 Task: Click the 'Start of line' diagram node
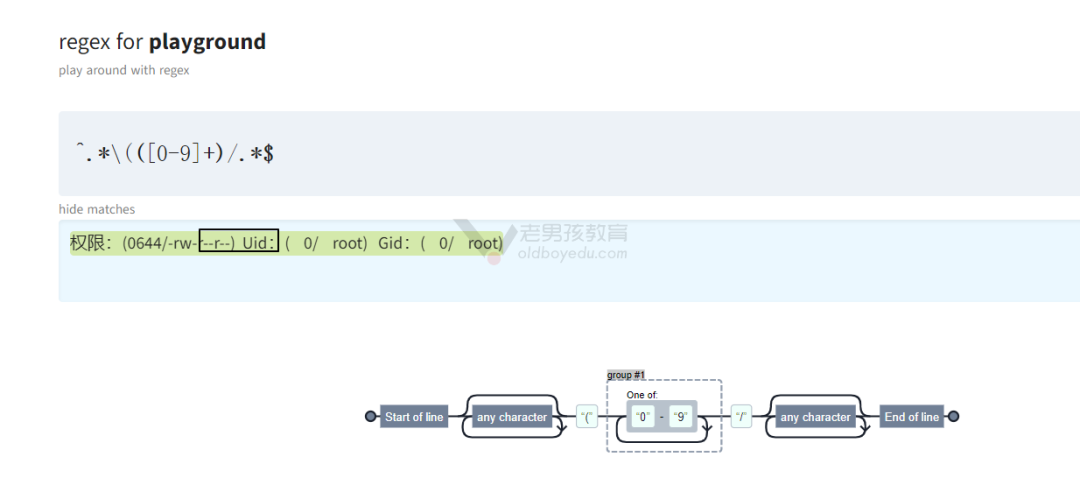414,417
